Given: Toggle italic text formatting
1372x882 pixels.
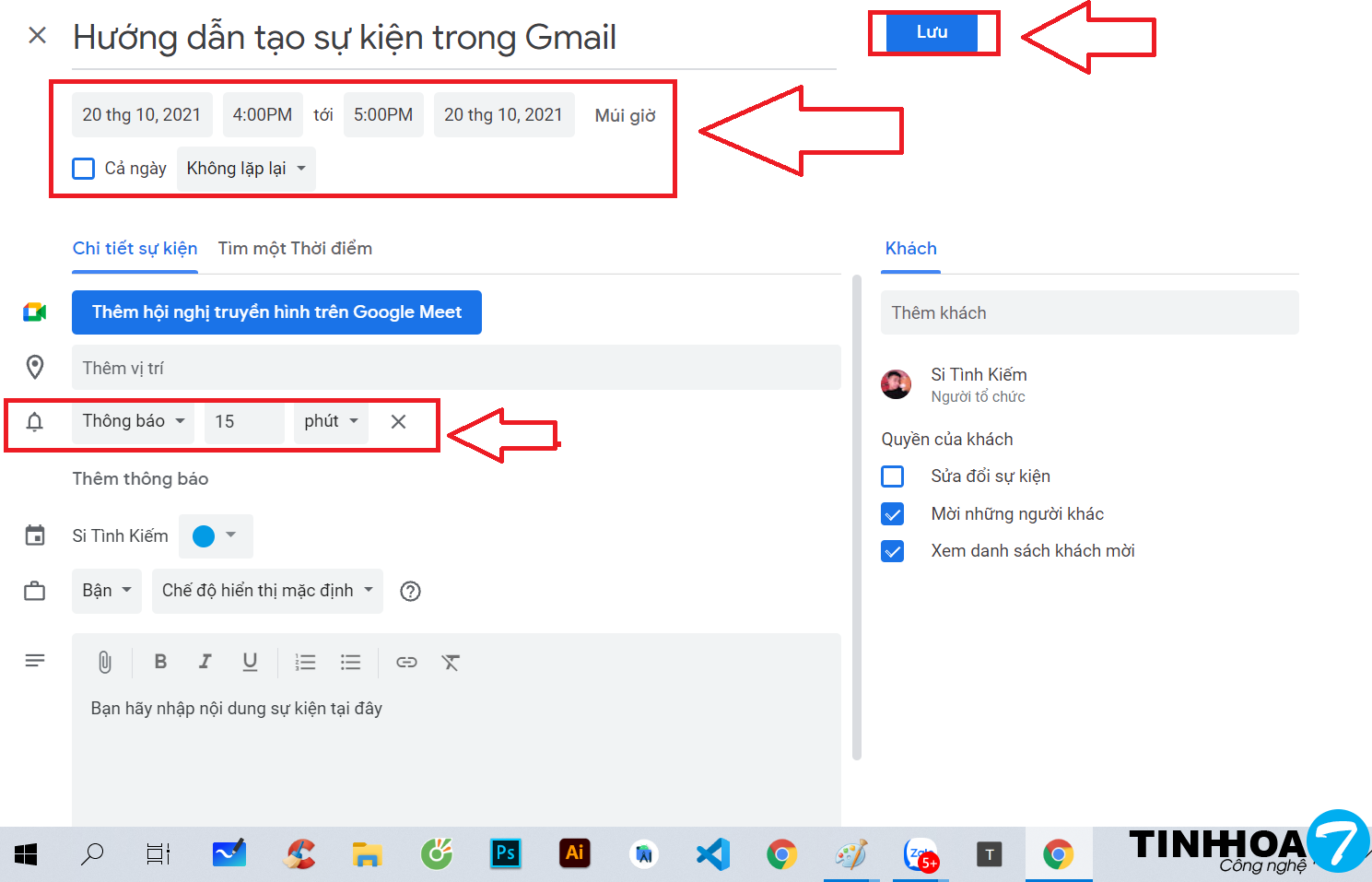Looking at the screenshot, I should coord(205,662).
